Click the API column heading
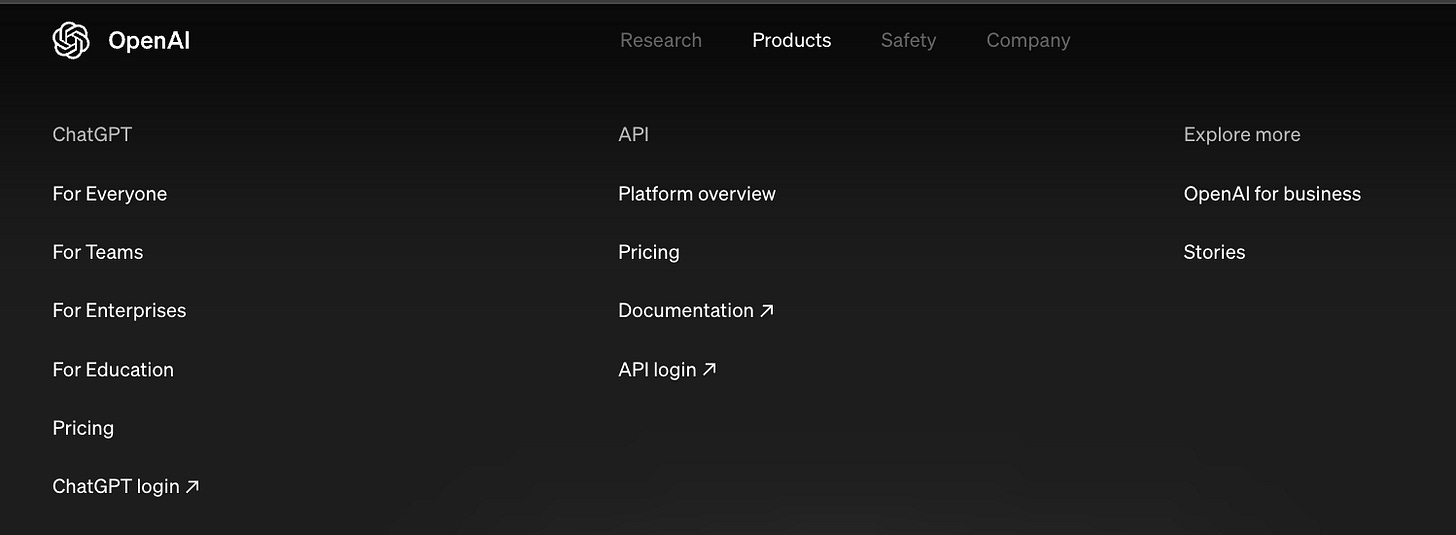The height and width of the screenshot is (535, 1456). point(634,134)
